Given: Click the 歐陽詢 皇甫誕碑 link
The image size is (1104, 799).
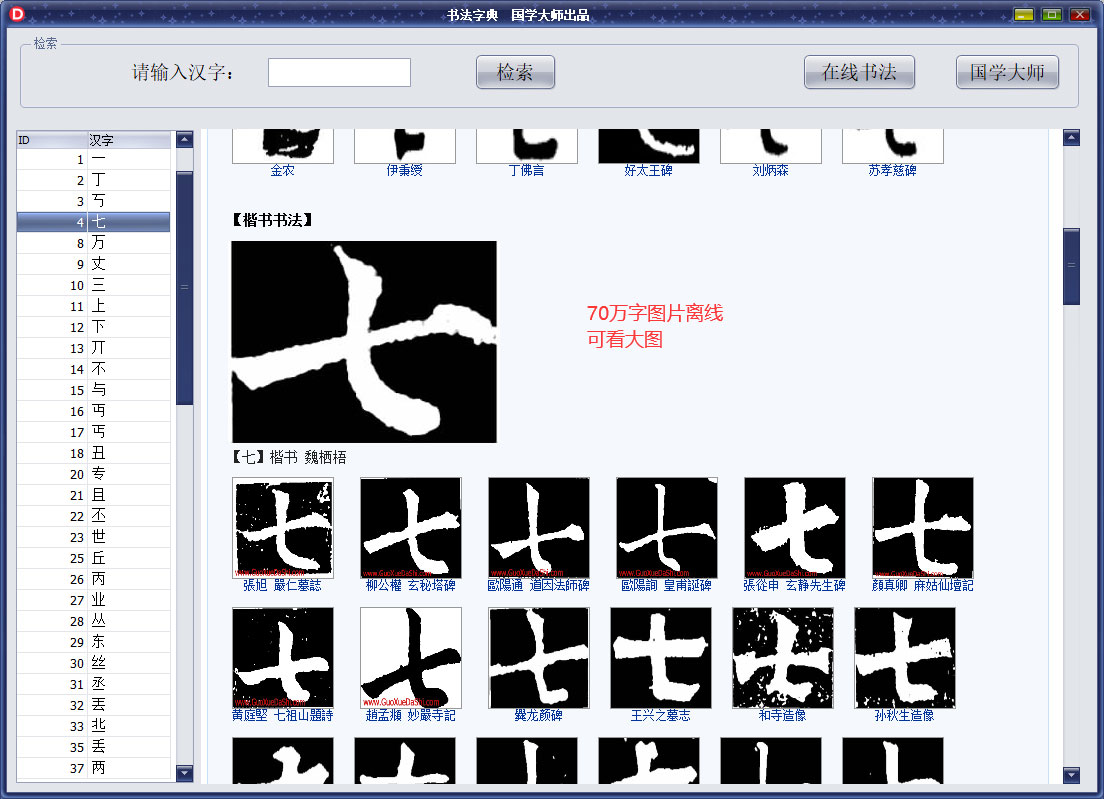Looking at the screenshot, I should click(x=666, y=586).
